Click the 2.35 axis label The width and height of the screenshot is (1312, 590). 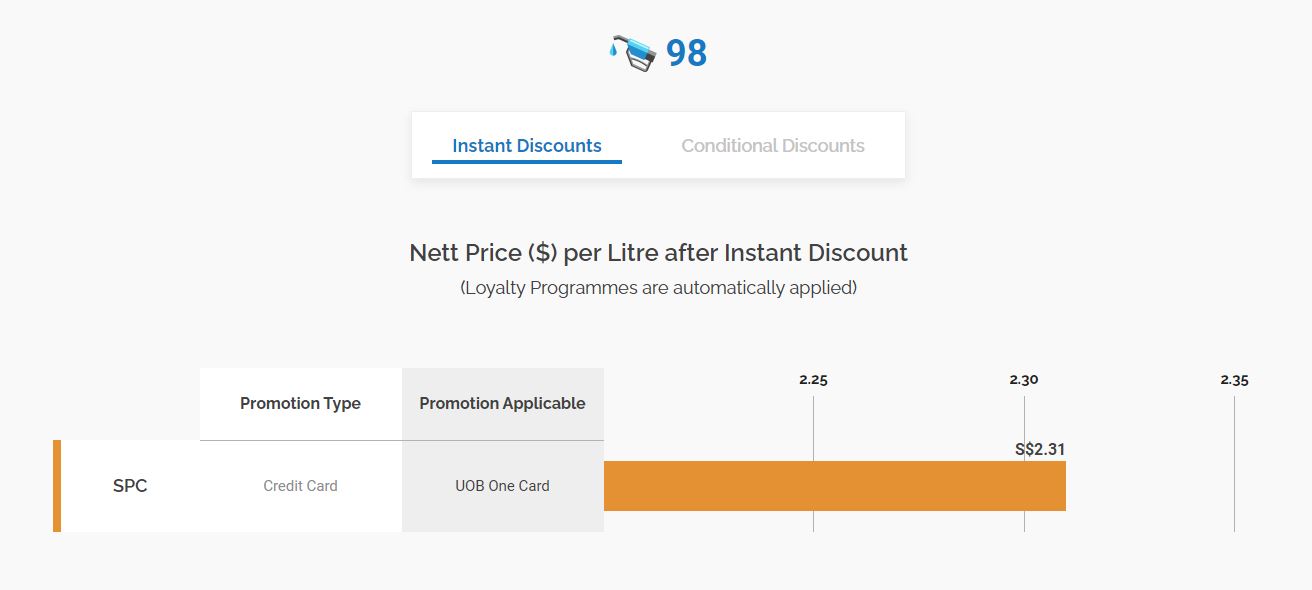coord(1234,380)
